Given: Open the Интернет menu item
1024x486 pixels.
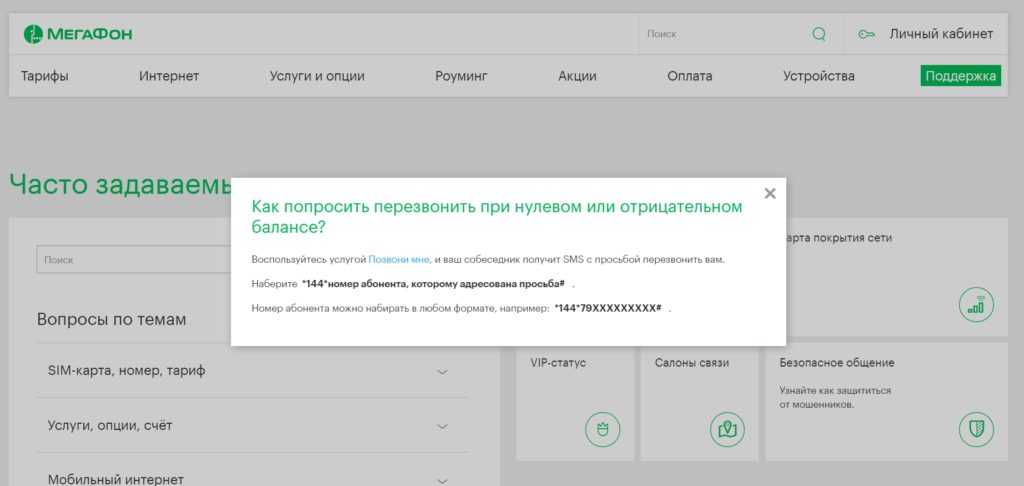Looking at the screenshot, I should pyautogui.click(x=169, y=76).
